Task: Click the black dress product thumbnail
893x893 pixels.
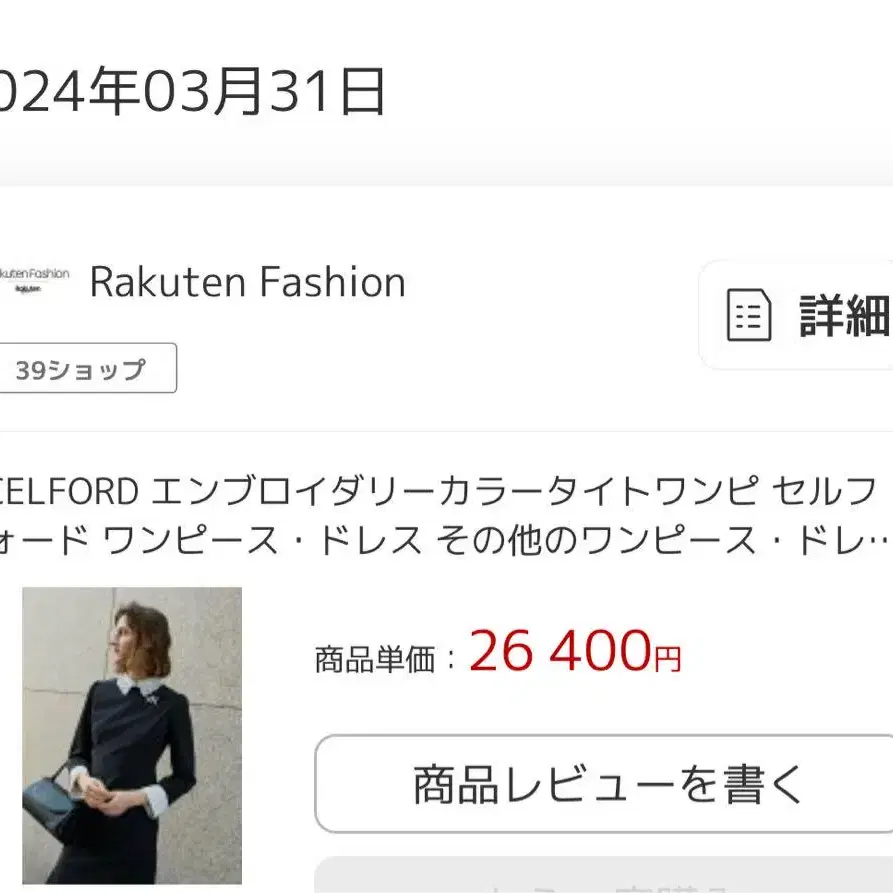Action: click(132, 735)
